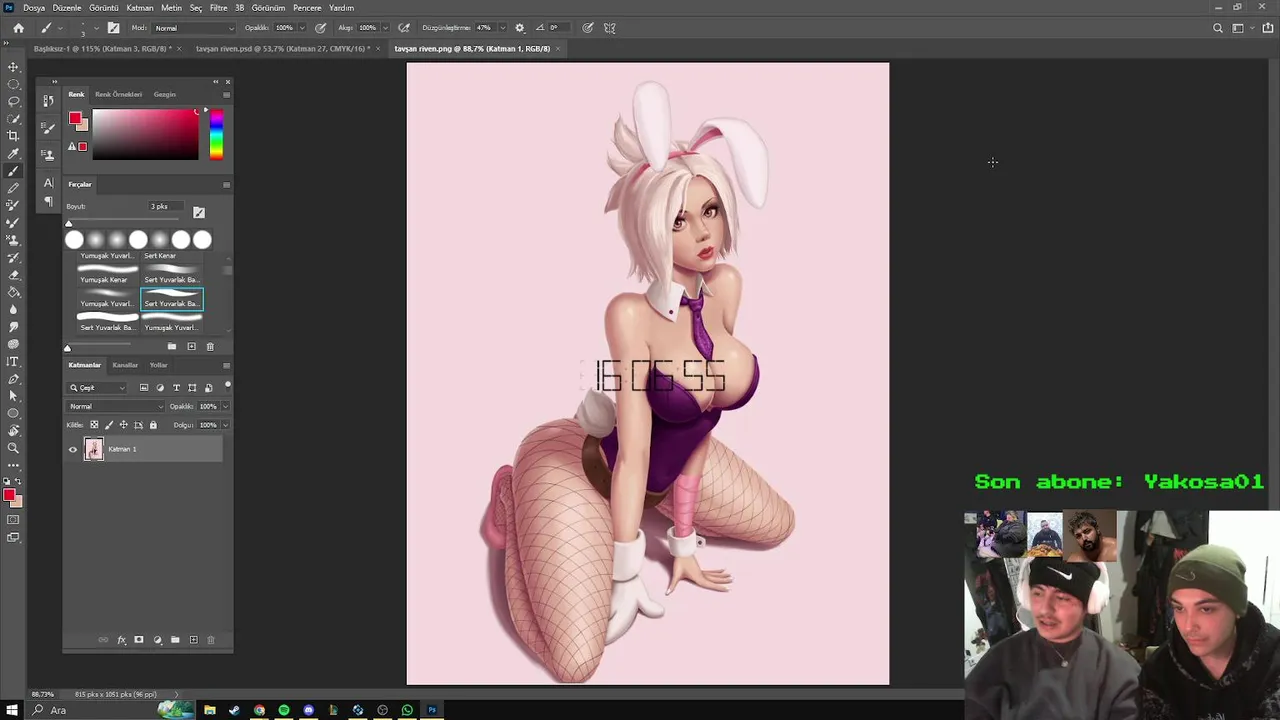Select the Katman 1 layer thumbnail
Viewport: 1280px width, 720px height.
pos(94,449)
